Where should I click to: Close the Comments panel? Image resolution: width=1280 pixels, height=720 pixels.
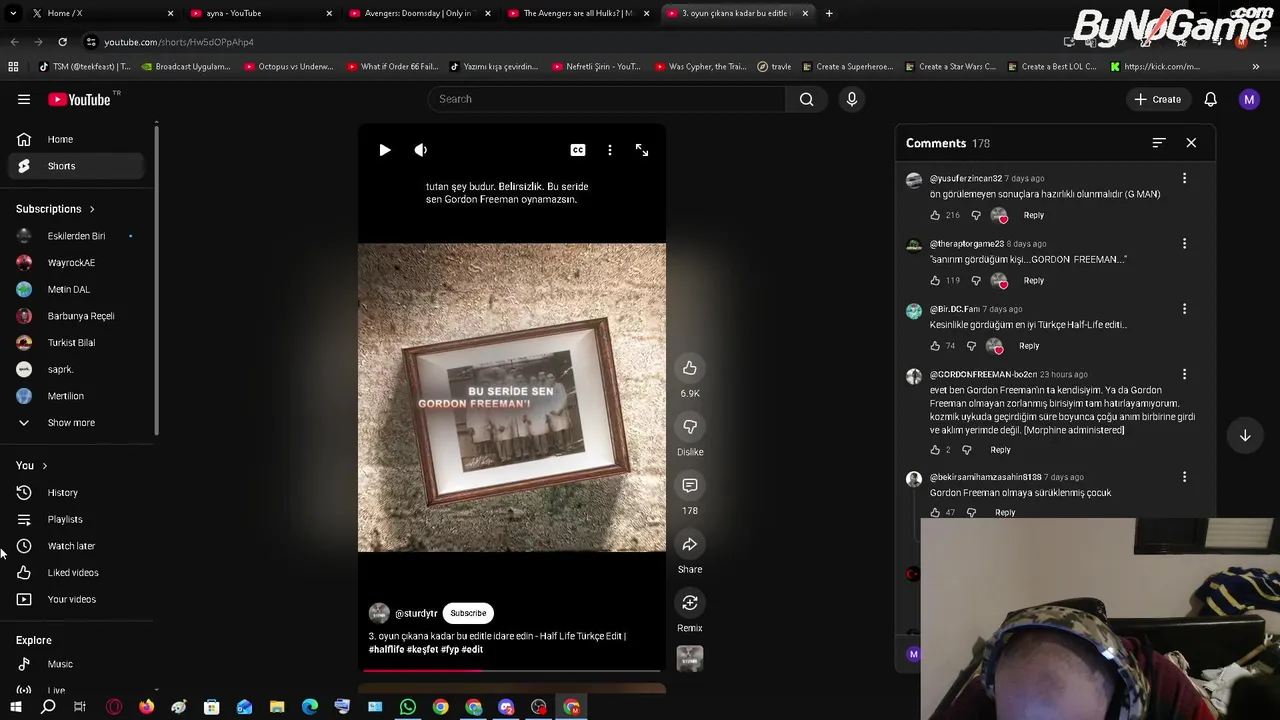click(1191, 143)
